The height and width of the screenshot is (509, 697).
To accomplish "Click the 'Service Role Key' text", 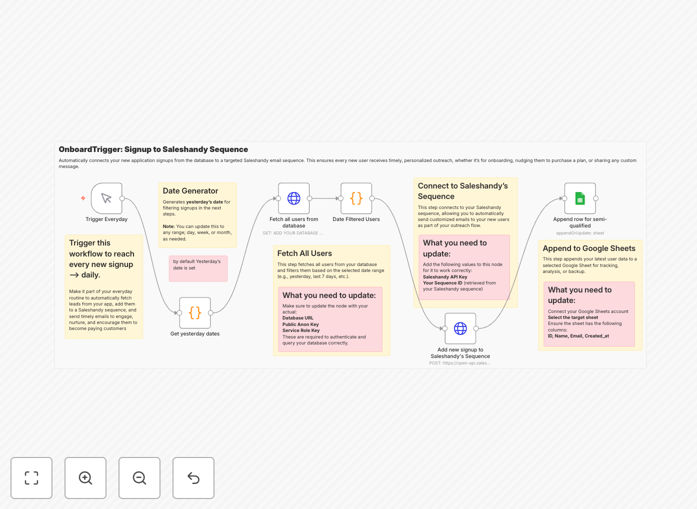I will point(301,330).
